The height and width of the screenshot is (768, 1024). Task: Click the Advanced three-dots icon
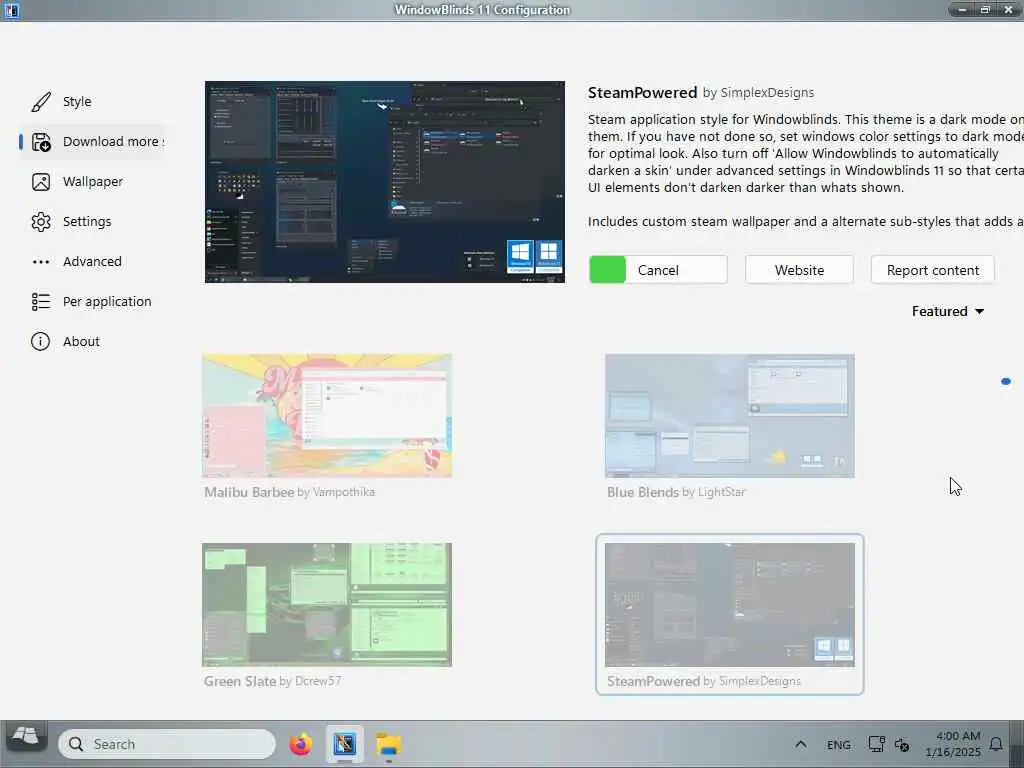tap(40, 262)
